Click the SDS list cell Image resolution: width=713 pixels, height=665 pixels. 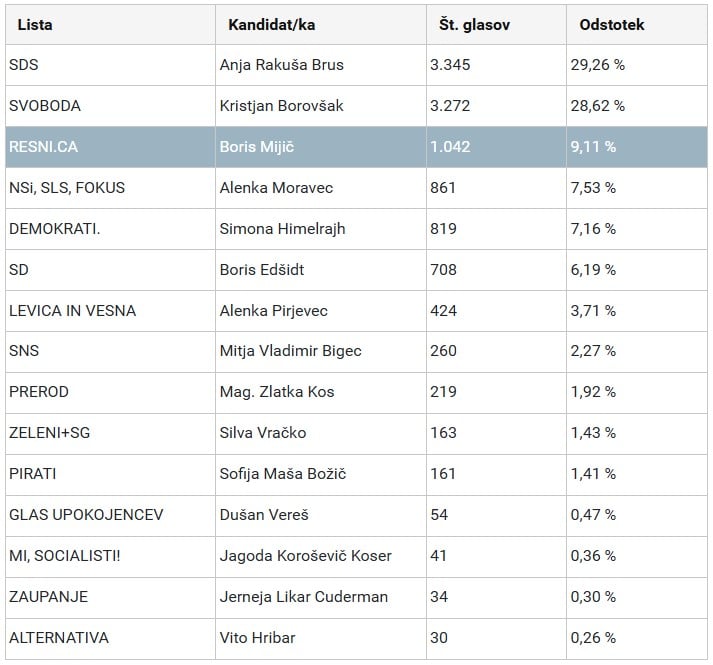pyautogui.click(x=24, y=65)
